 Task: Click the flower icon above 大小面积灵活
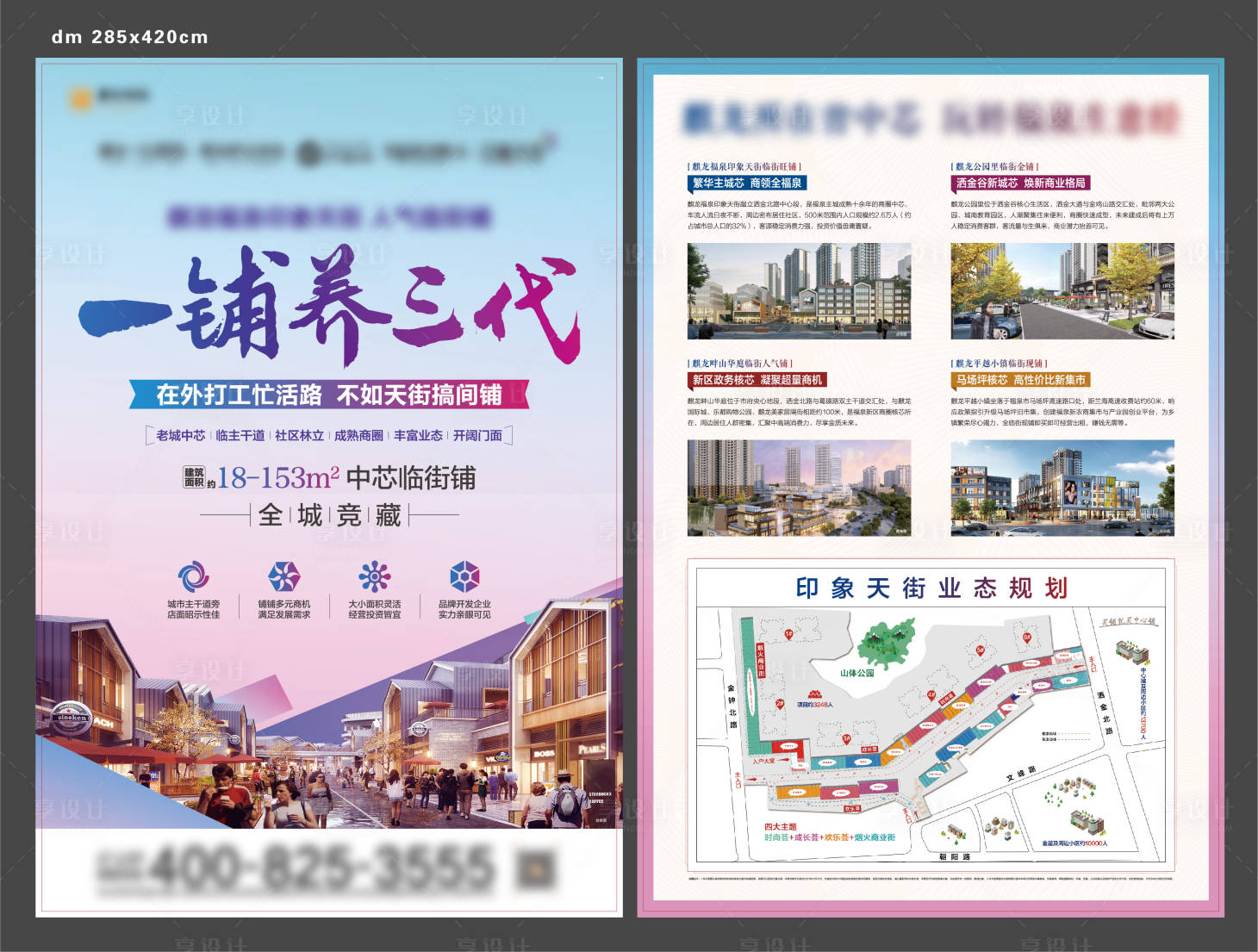point(375,576)
